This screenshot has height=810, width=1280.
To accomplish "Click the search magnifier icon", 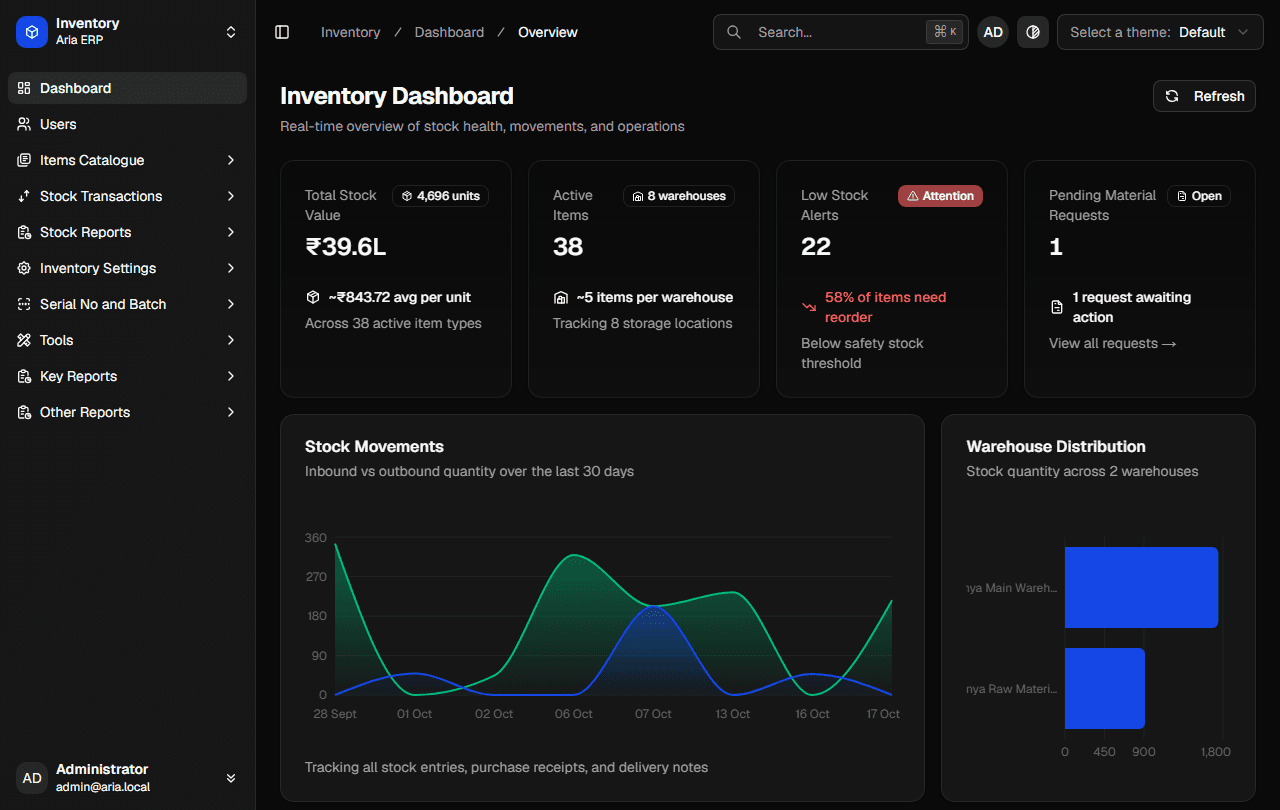I will click(734, 32).
